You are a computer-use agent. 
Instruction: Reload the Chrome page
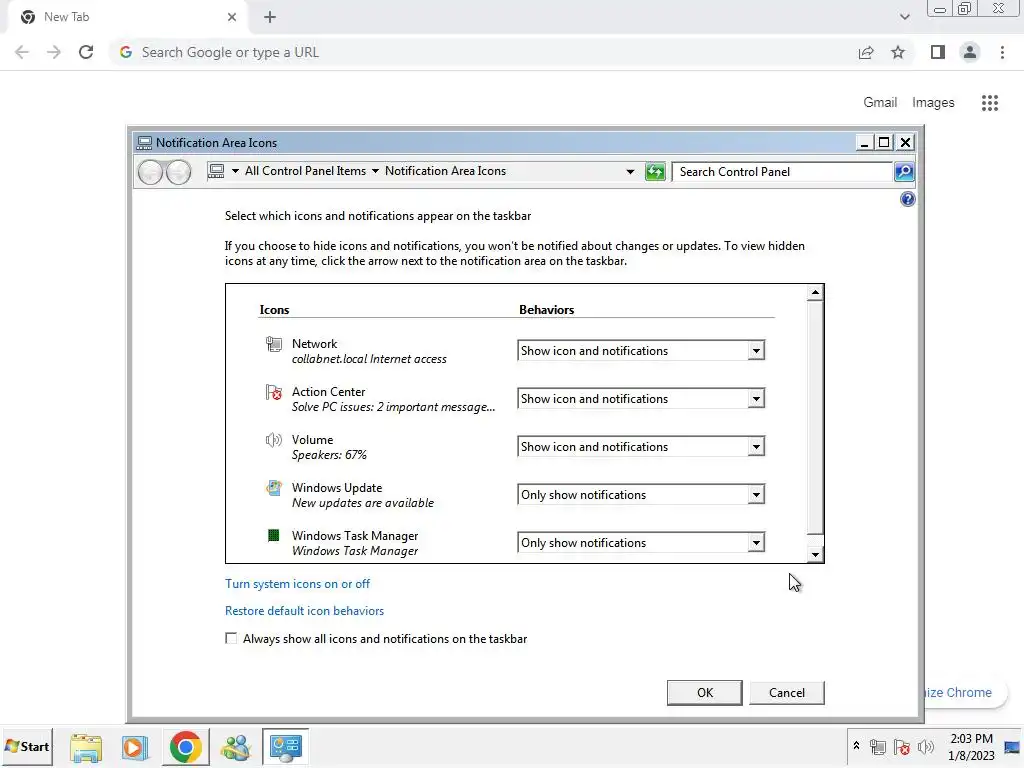pyautogui.click(x=86, y=52)
